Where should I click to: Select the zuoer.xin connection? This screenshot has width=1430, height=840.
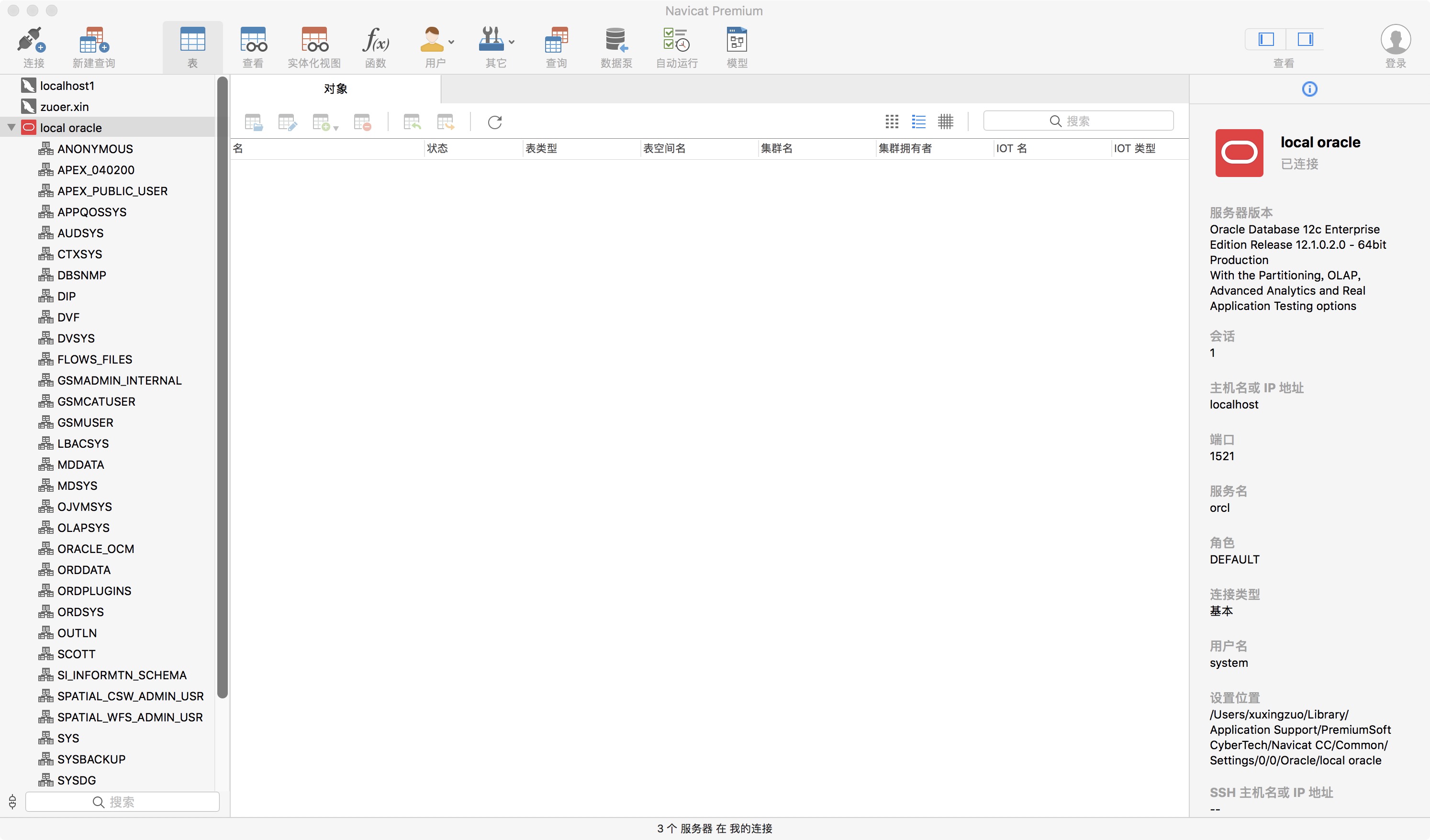click(64, 107)
